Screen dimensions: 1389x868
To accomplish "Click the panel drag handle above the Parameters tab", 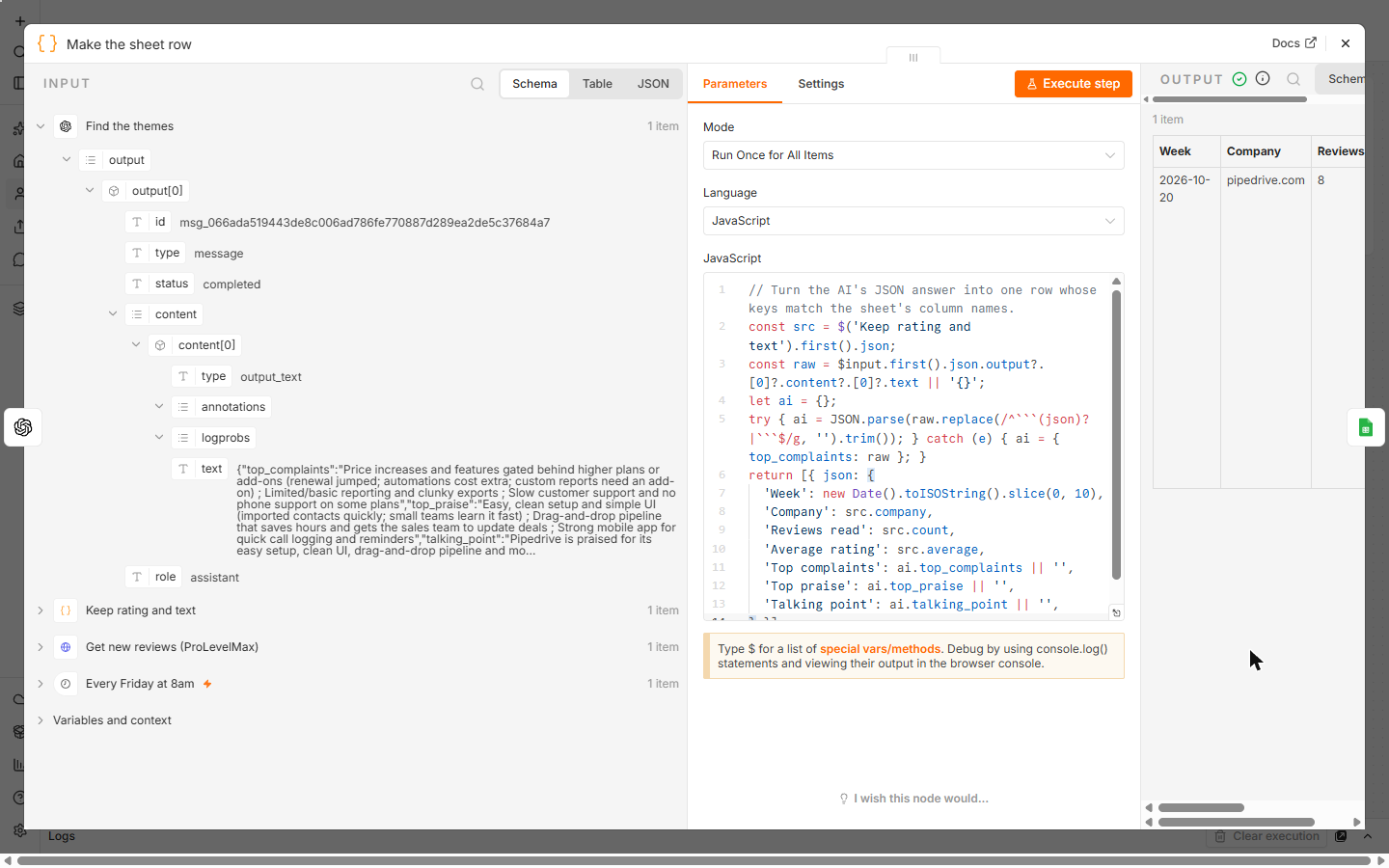I will (x=913, y=57).
